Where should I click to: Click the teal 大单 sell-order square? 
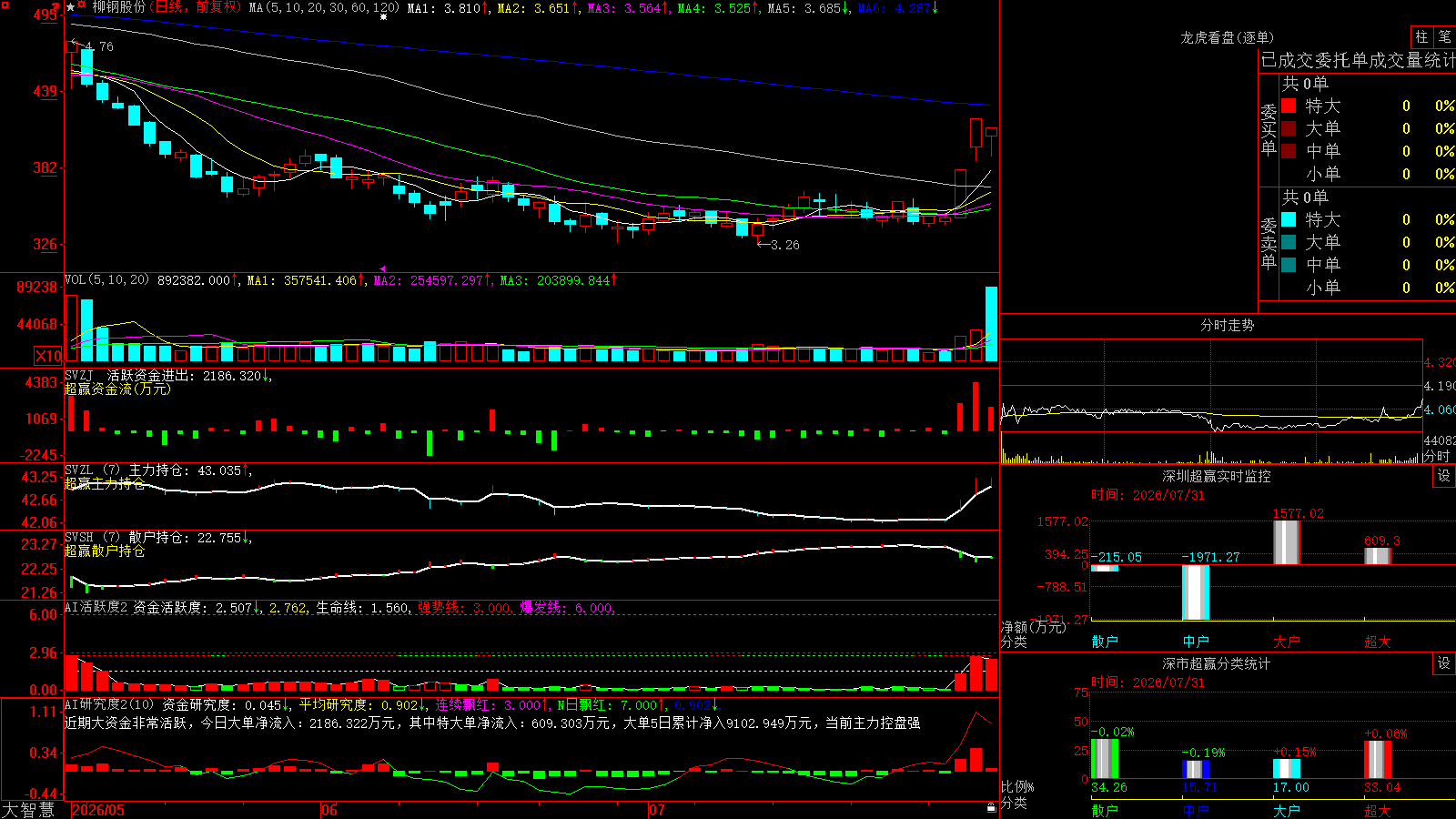1289,242
